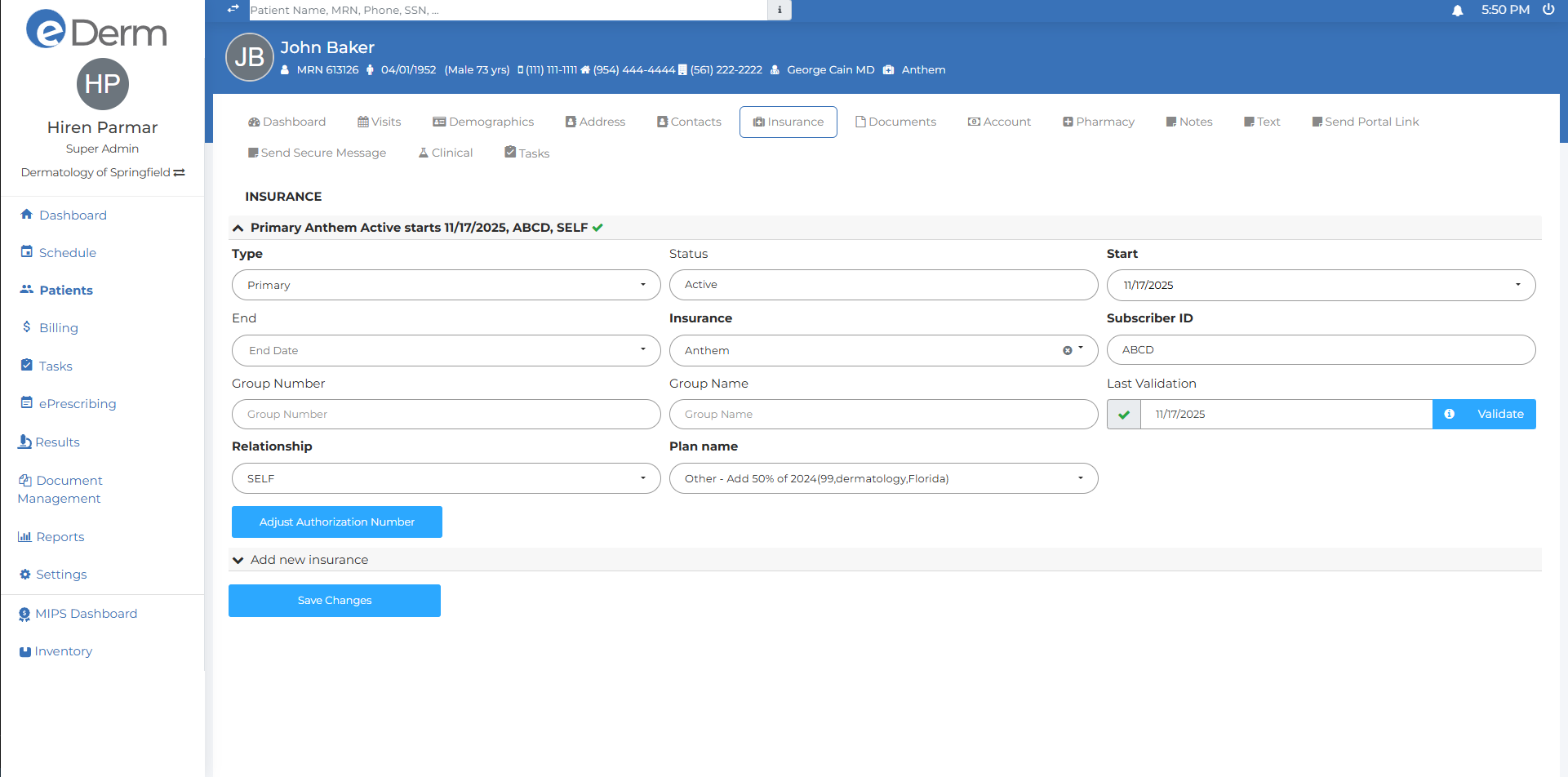
Task: Expand the Add new insurance section
Action: (238, 560)
